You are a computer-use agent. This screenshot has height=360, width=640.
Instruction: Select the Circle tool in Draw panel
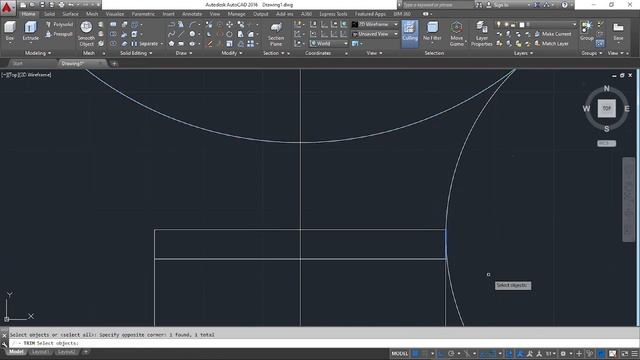192,34
